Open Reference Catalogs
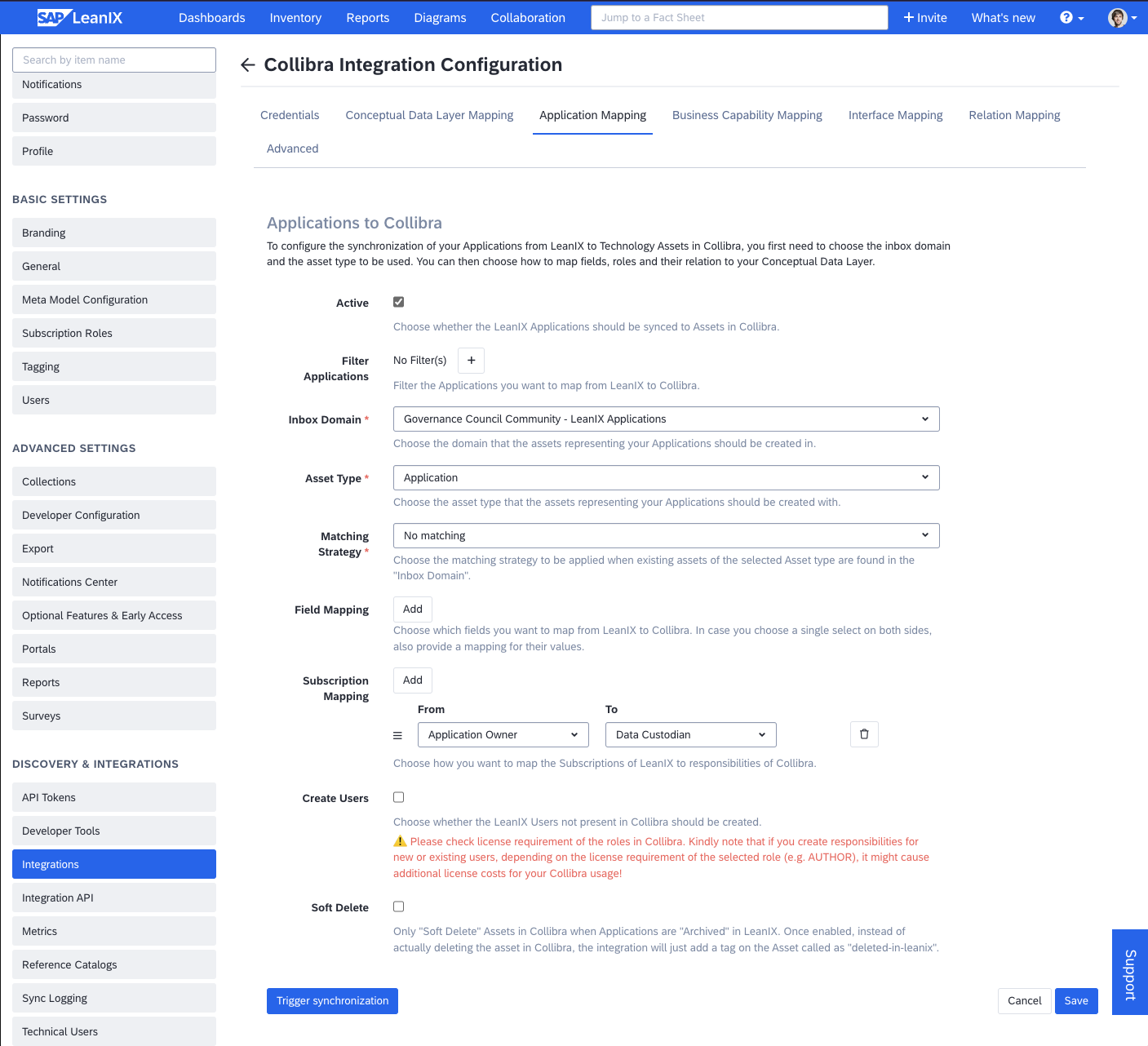Viewport: 1148px width, 1046px height. tap(114, 964)
